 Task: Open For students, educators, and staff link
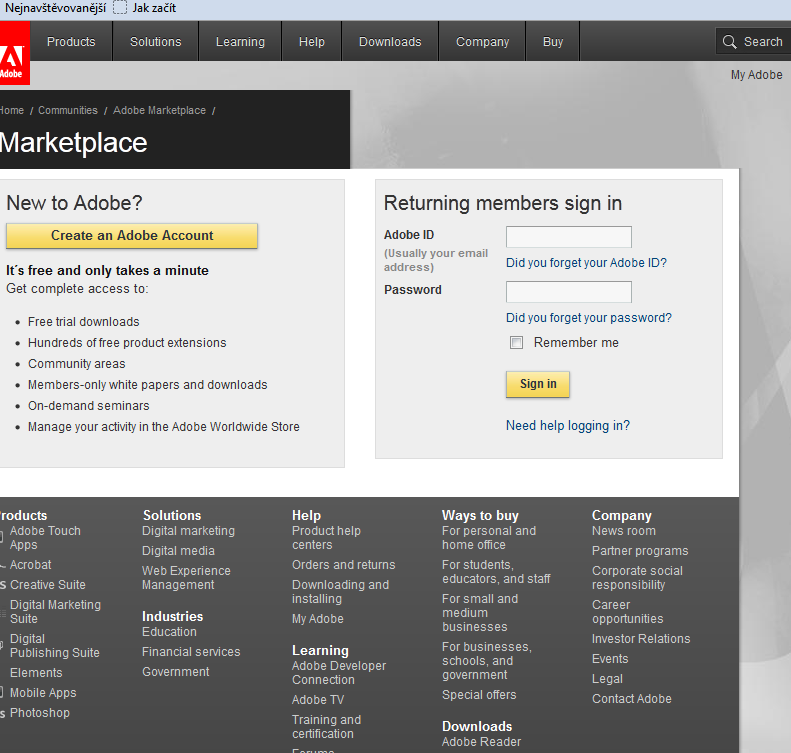pyautogui.click(x=496, y=572)
